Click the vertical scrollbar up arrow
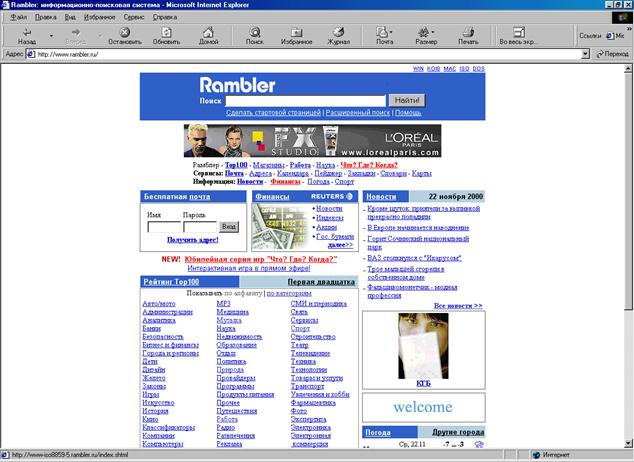Image resolution: width=634 pixels, height=462 pixels. pyautogui.click(x=628, y=69)
